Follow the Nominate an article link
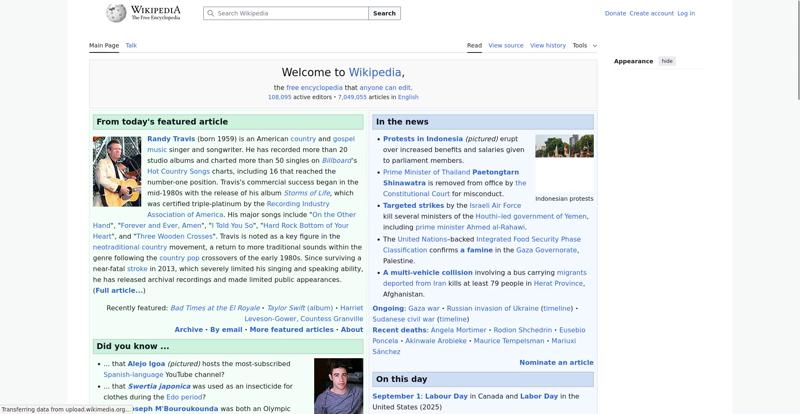Image resolution: width=800 pixels, height=414 pixels. tap(556, 362)
